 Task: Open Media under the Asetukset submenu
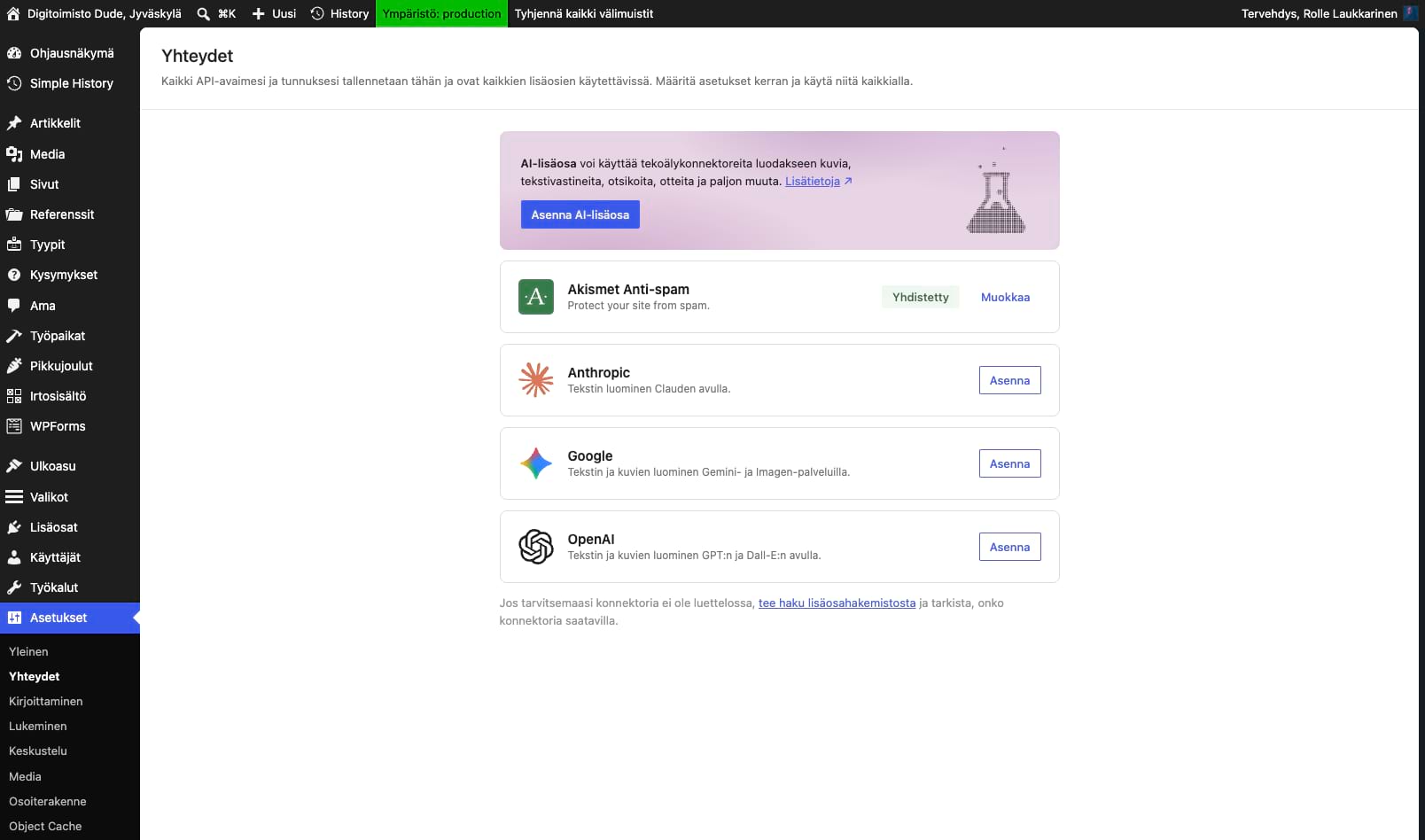(x=25, y=776)
